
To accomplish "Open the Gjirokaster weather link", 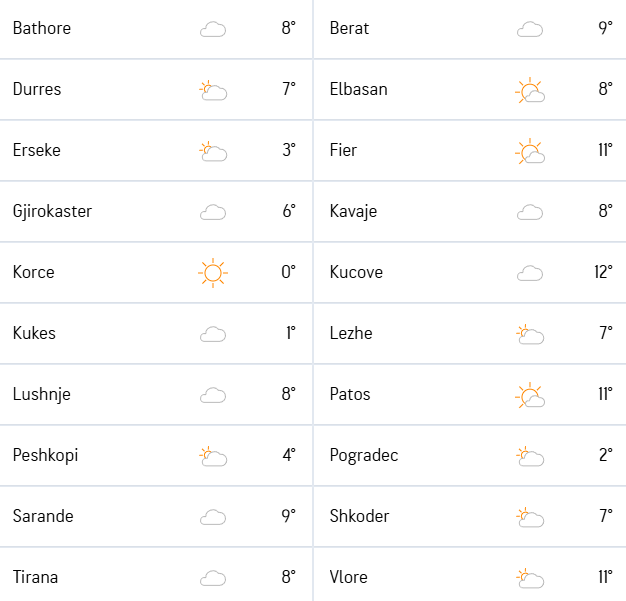I will click(52, 212).
